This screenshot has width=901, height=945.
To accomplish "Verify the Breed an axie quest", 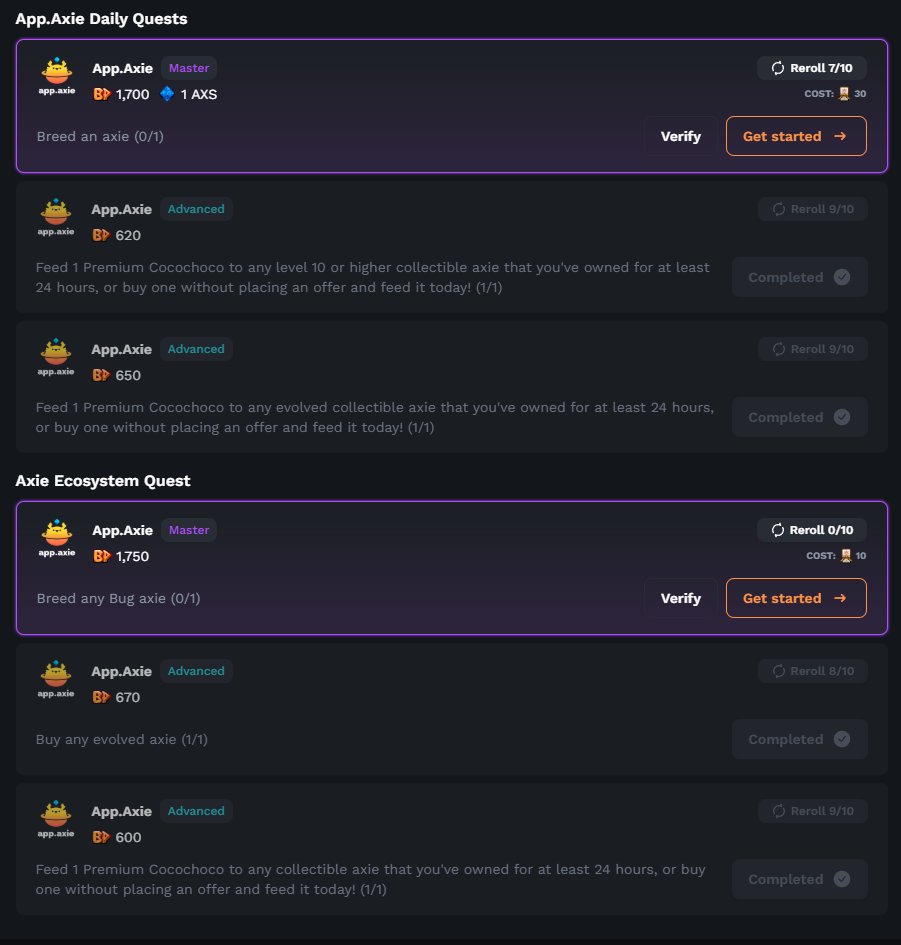I will pos(680,136).
